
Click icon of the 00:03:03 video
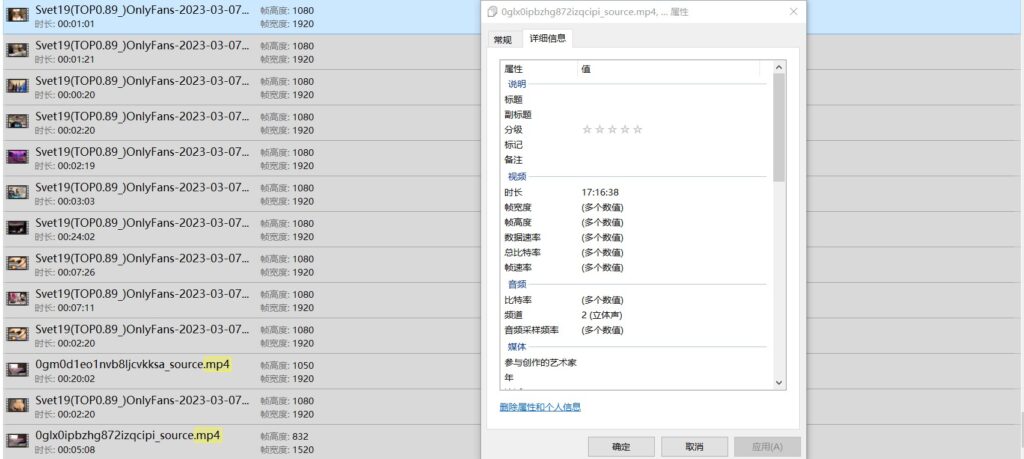click(17, 192)
